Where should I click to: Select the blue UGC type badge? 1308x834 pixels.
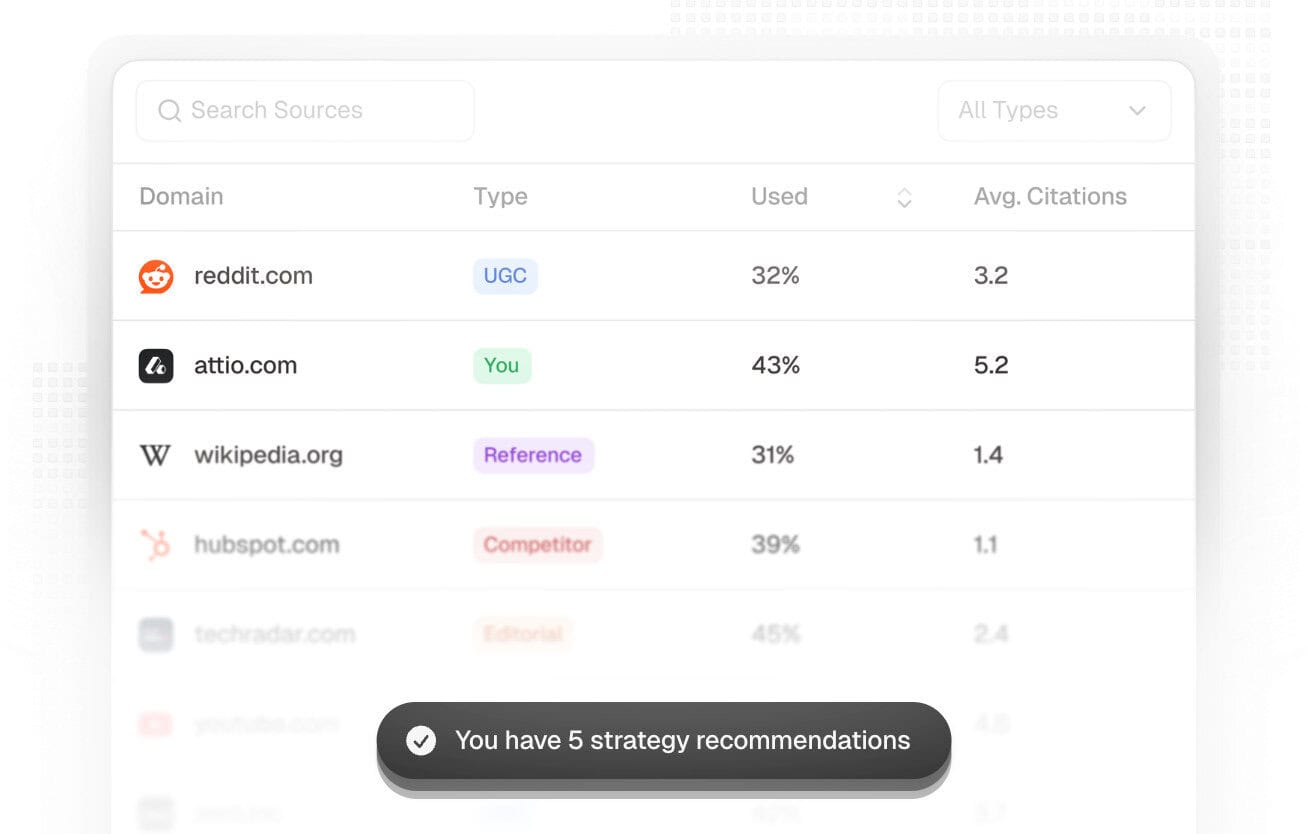tap(505, 276)
